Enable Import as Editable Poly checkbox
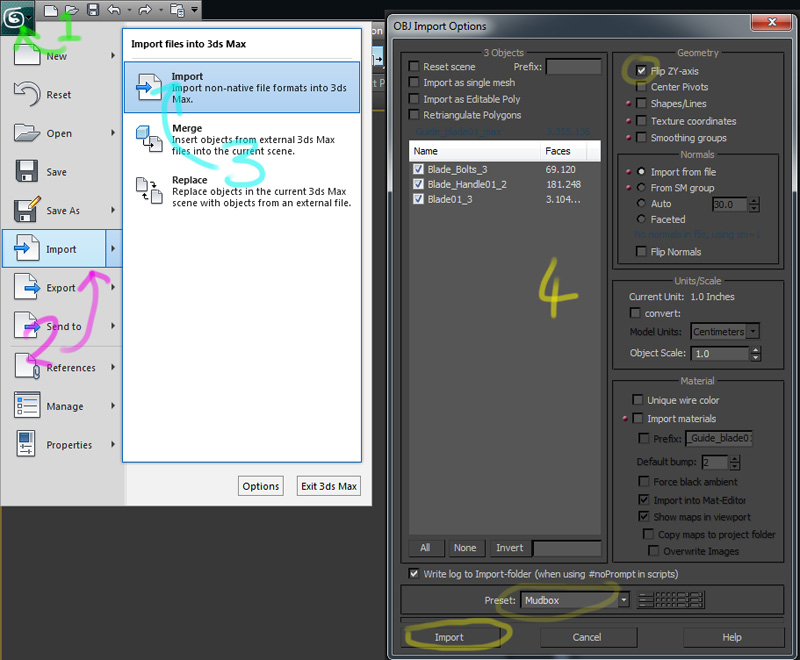Viewport: 800px width, 660px height. click(x=414, y=99)
